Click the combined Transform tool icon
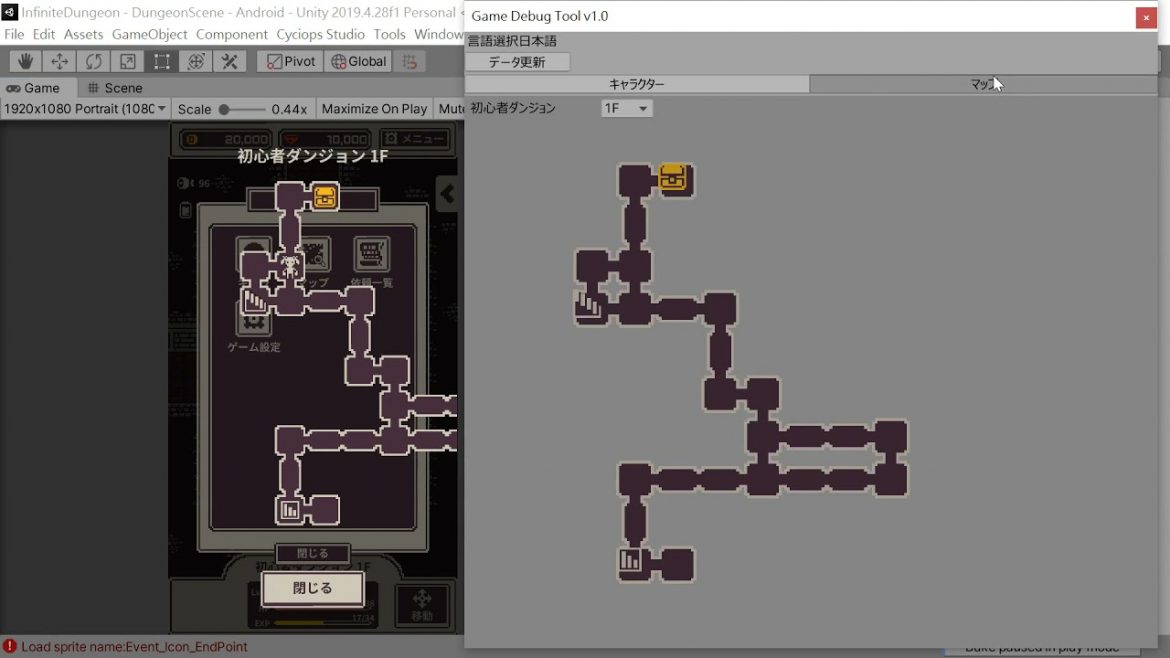This screenshot has width=1170, height=658. (x=196, y=62)
